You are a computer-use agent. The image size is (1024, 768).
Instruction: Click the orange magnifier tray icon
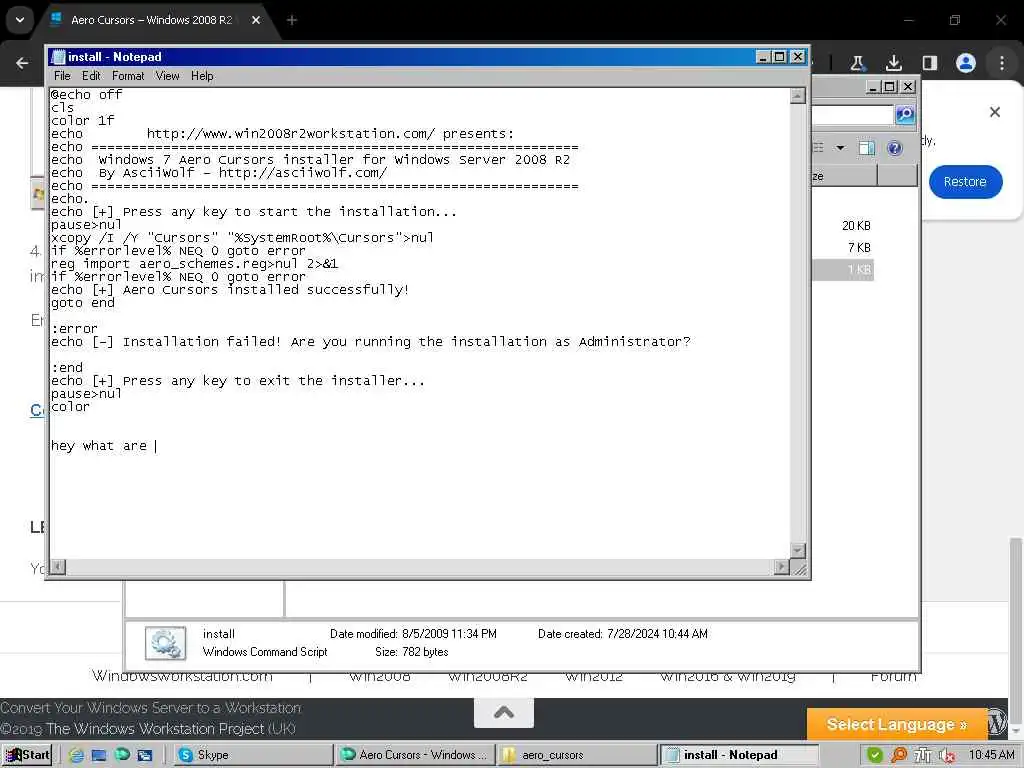click(x=899, y=755)
